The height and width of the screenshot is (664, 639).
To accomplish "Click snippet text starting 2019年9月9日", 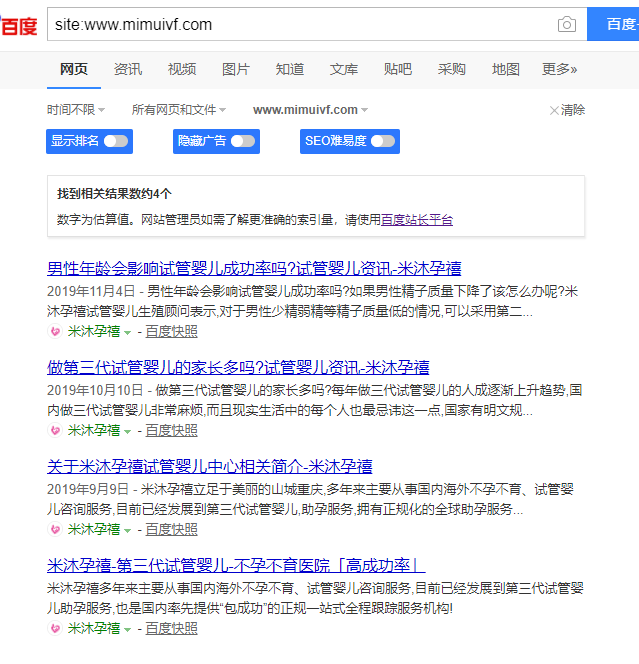I will 310,499.
